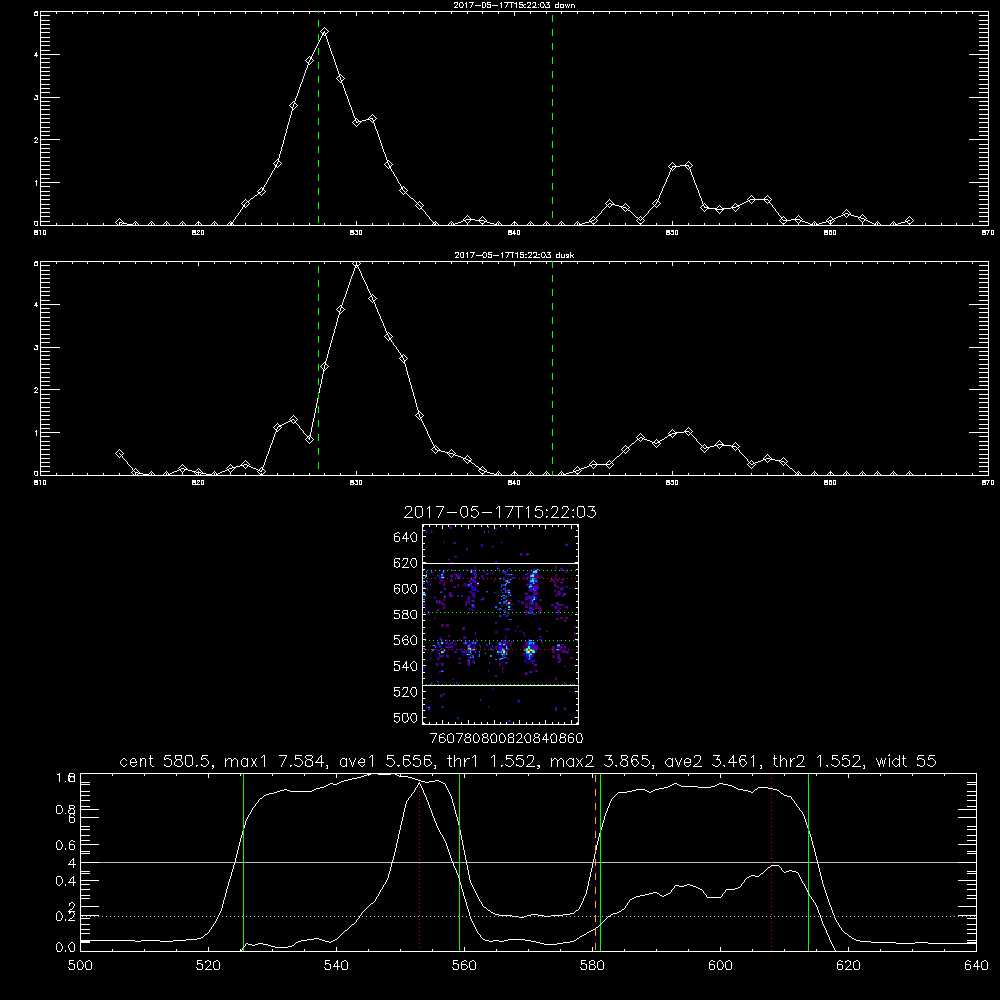
Task: Click the dusk plot title text
Action: pos(514,255)
